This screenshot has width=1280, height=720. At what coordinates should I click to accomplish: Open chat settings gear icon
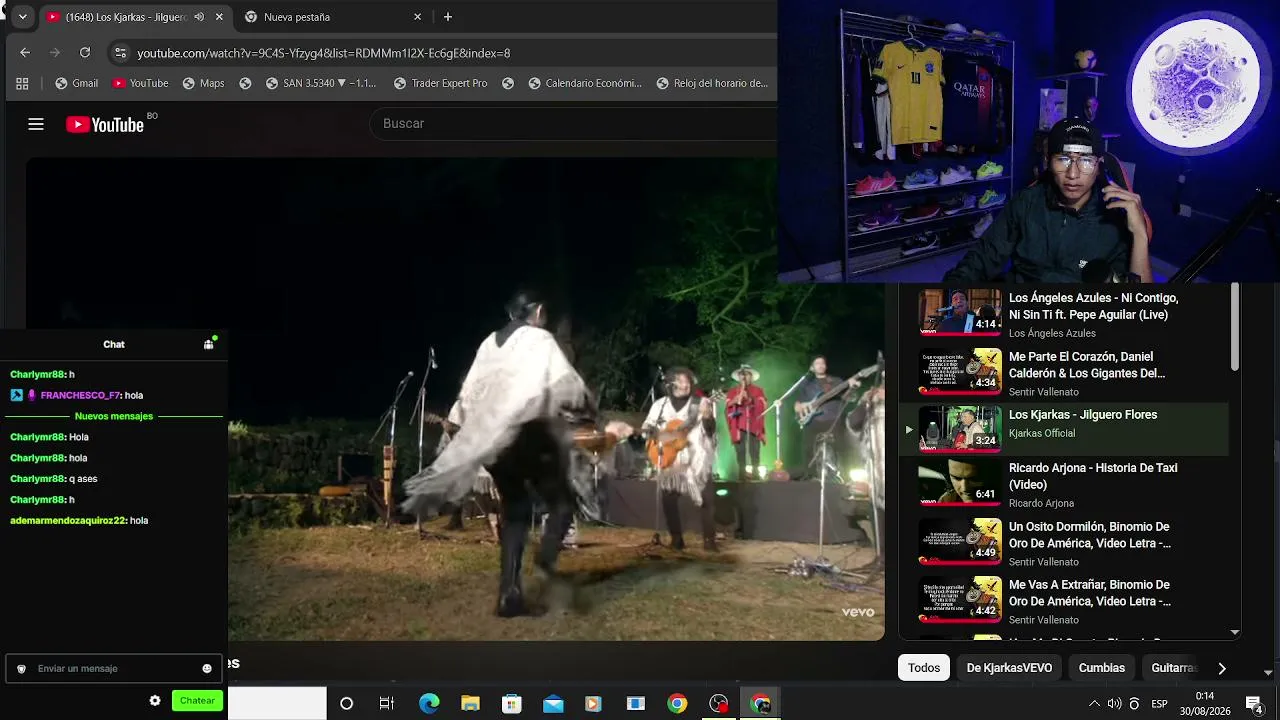coord(155,701)
